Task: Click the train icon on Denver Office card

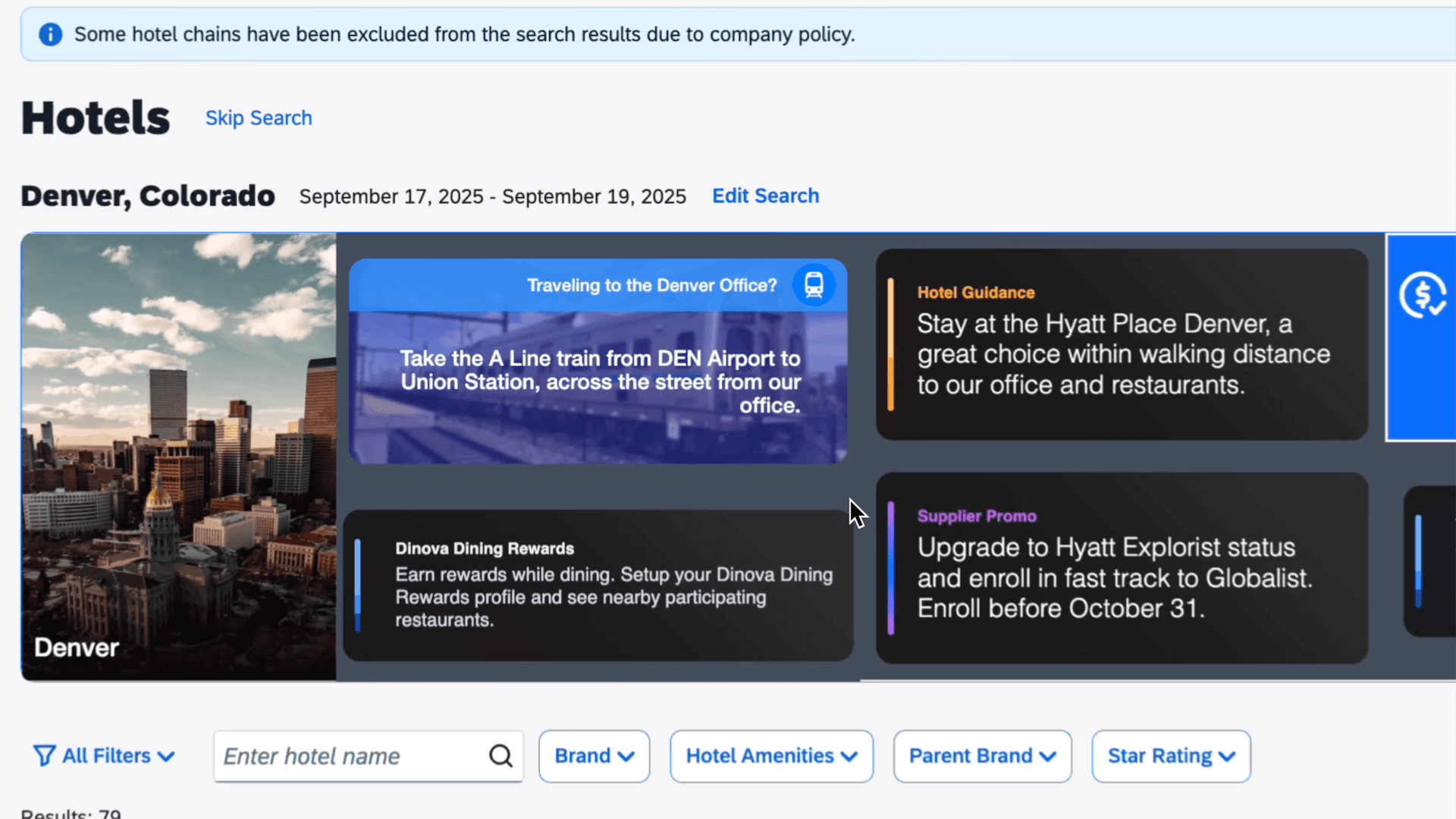Action: click(814, 285)
